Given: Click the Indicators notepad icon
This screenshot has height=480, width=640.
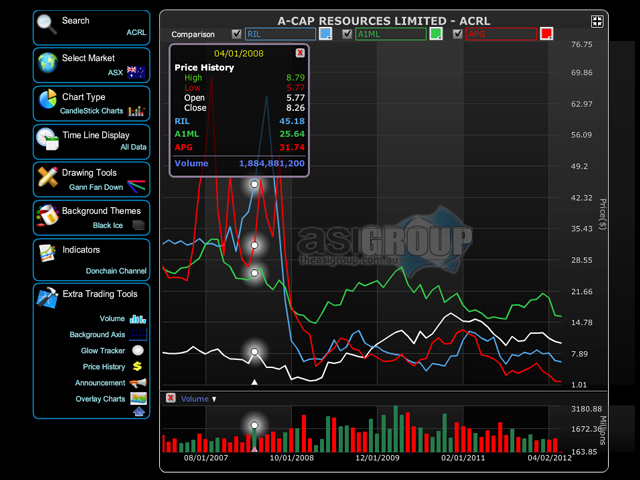Looking at the screenshot, I should [47, 253].
